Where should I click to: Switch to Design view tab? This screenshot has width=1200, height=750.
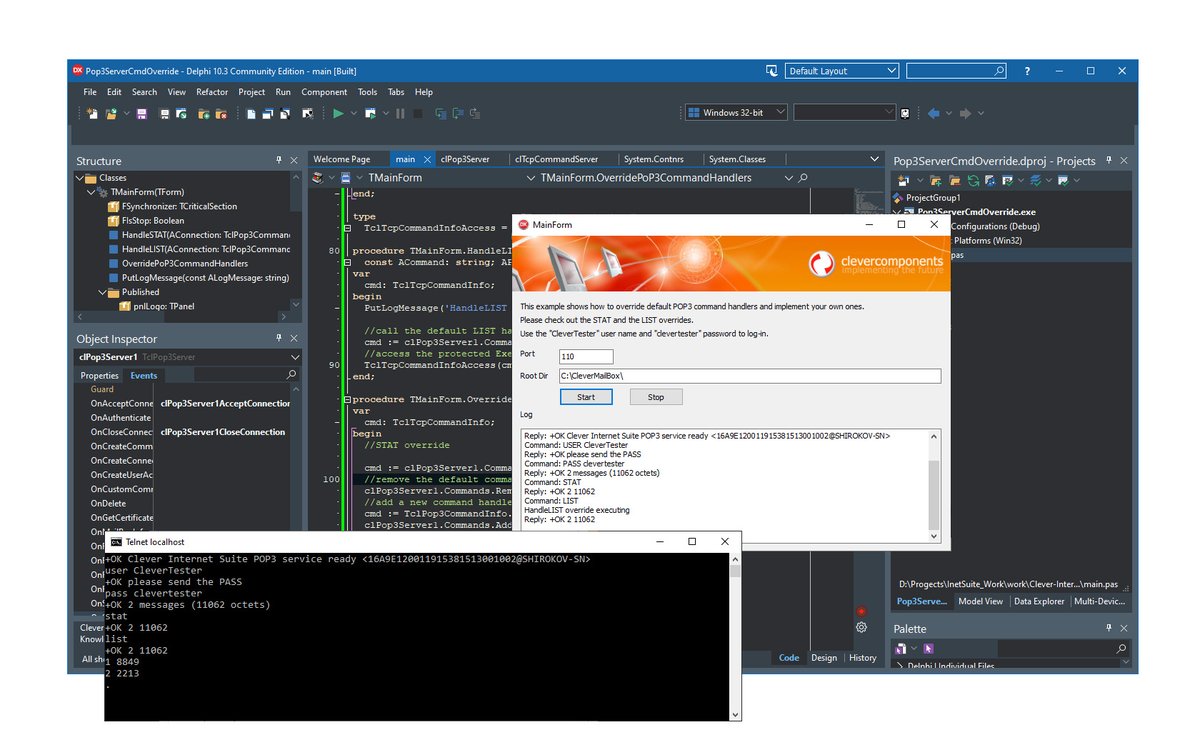click(824, 657)
